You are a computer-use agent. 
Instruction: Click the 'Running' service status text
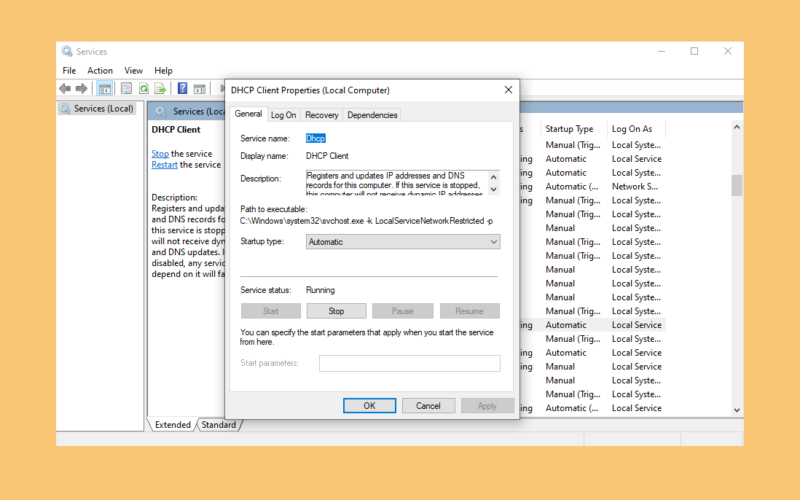click(x=320, y=290)
